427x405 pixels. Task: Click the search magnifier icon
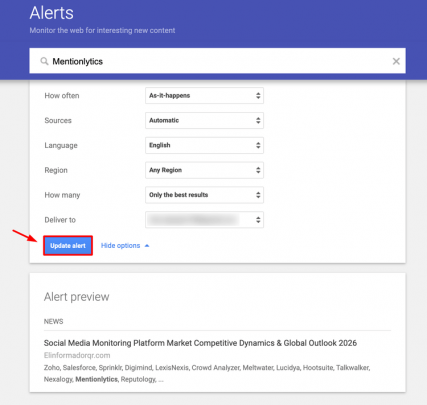(44, 61)
